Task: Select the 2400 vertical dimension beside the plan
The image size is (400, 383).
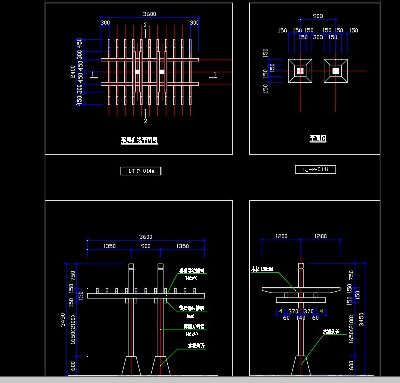Action: 73,72
